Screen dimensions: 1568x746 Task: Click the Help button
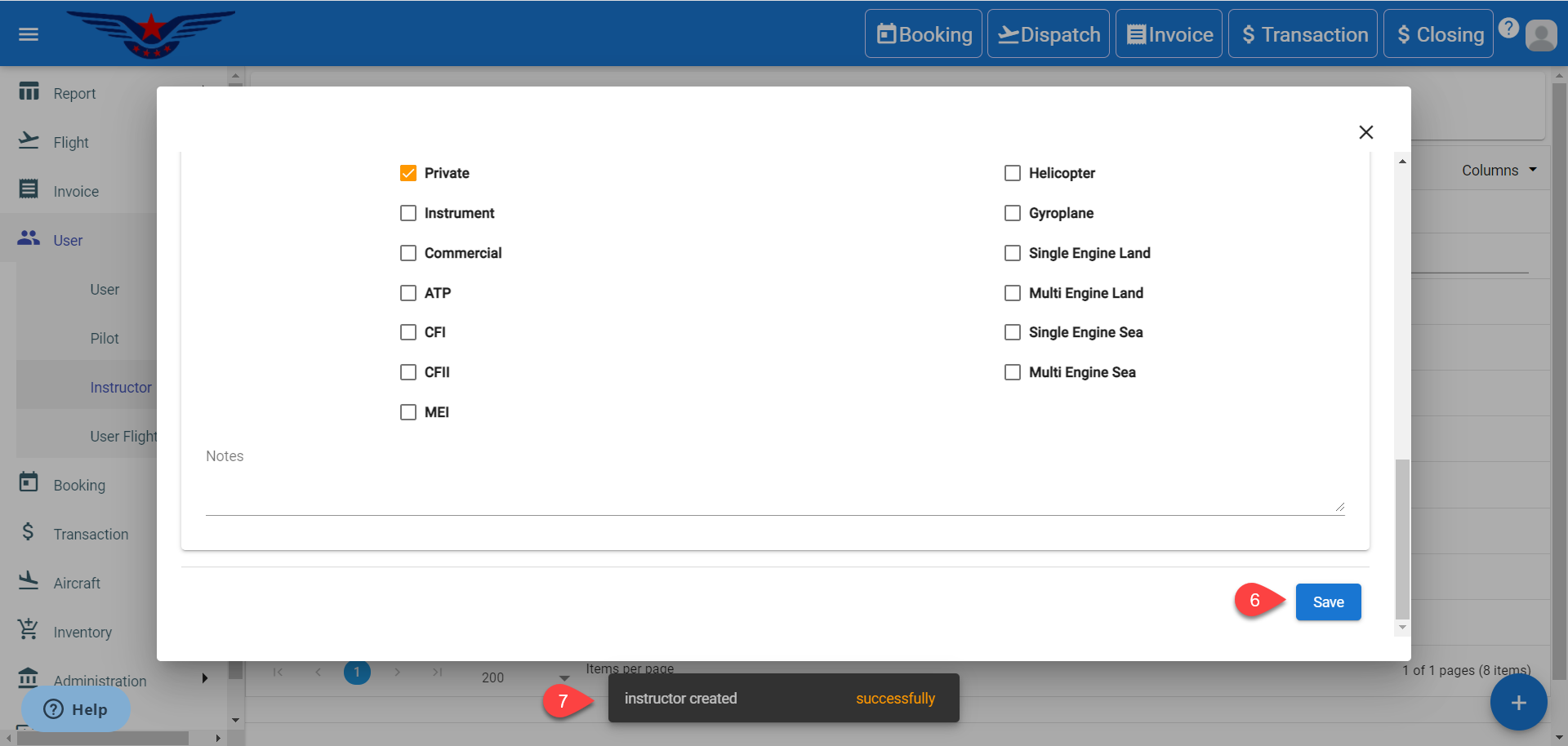[x=76, y=709]
